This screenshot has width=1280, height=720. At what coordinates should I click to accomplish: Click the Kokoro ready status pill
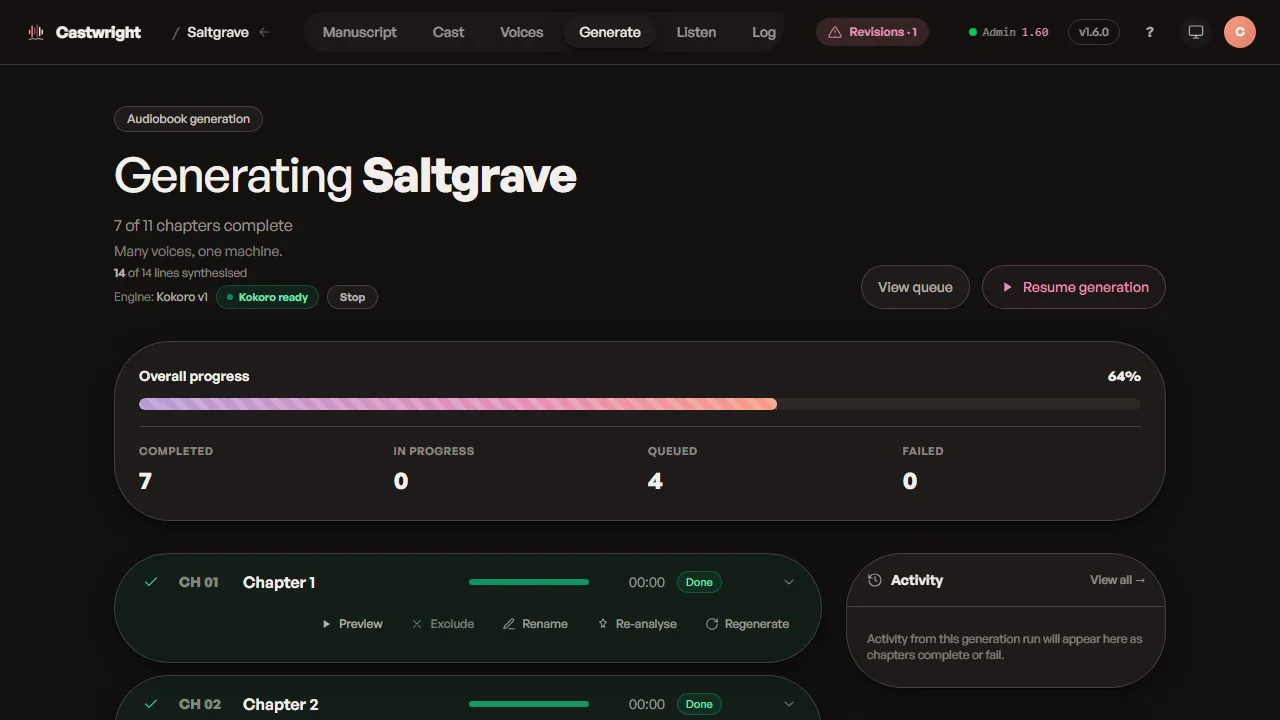pos(267,297)
